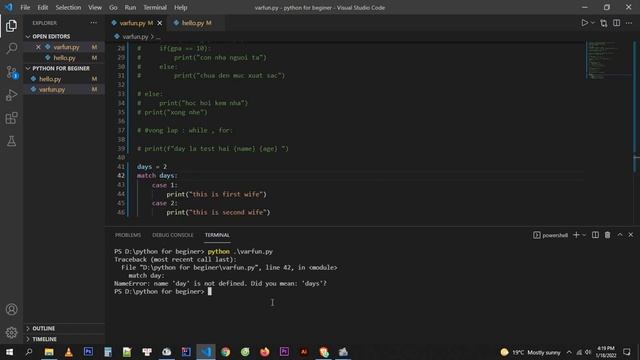Switch to the hello.py editor tab
The image size is (640, 360).
196,23
